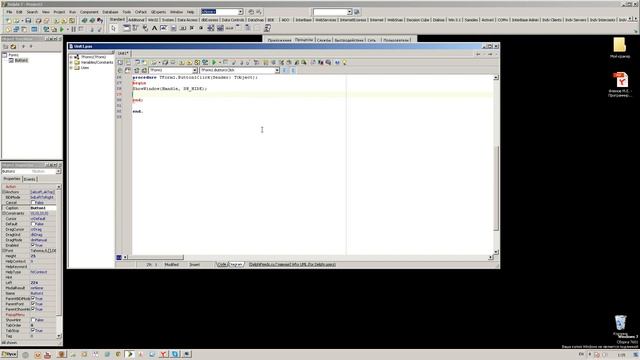Click the editor horizontal scrollbar
The width and height of the screenshot is (640, 360).
[308, 257]
